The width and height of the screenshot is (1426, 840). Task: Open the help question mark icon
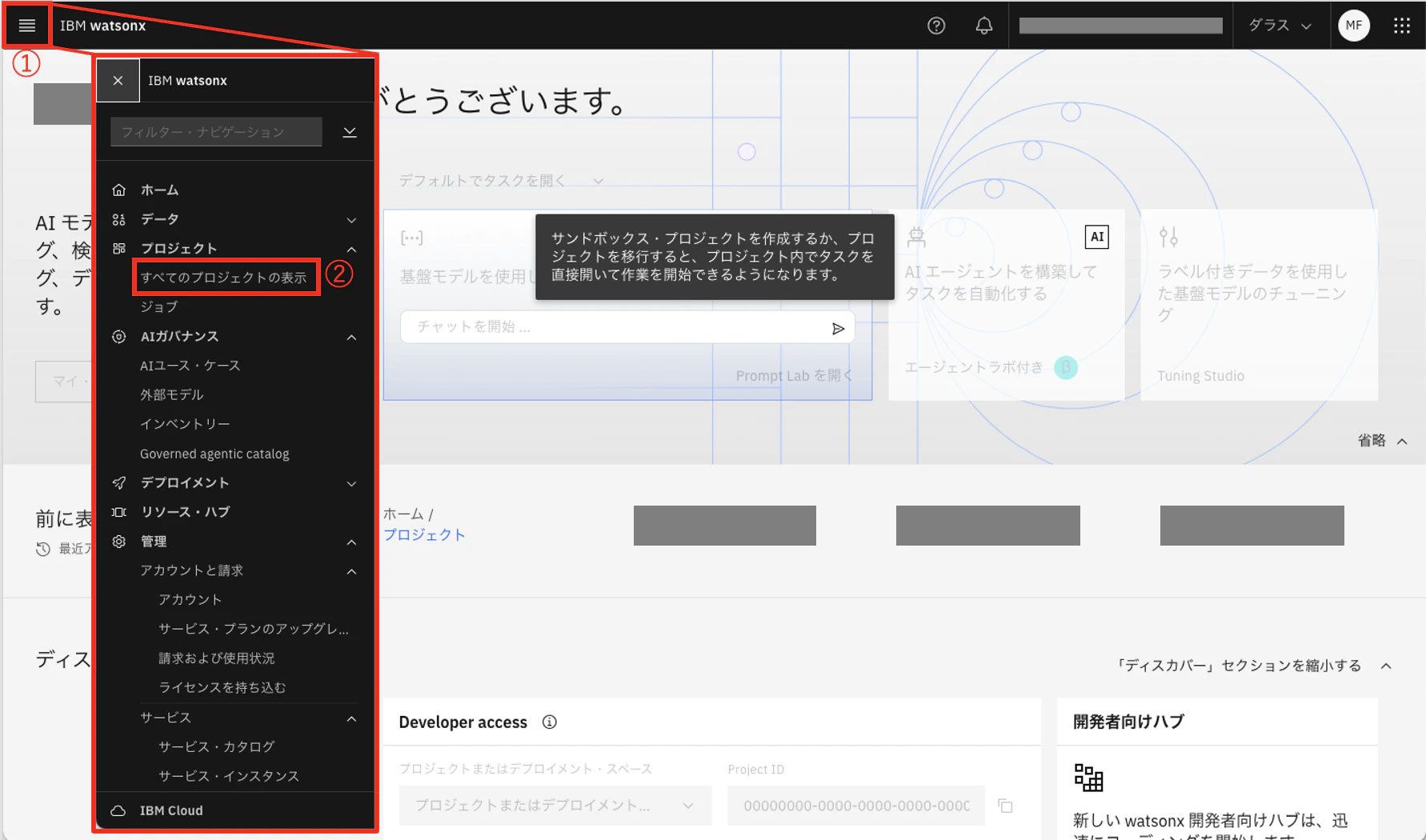point(936,26)
